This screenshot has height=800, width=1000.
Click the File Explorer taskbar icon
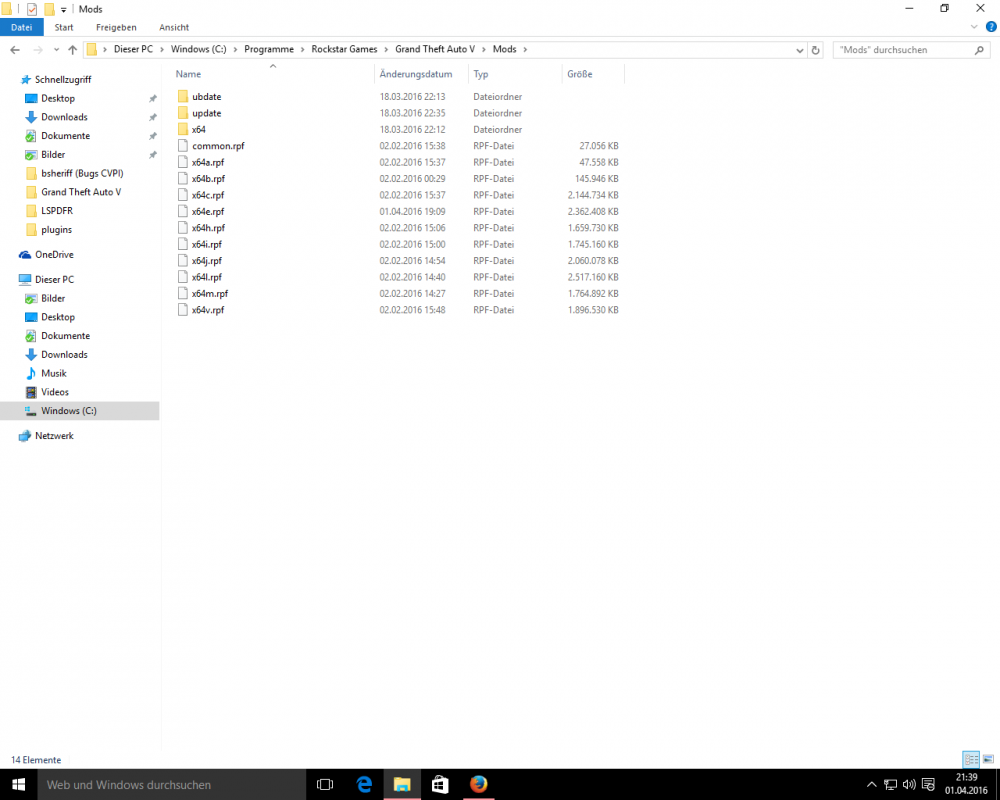(402, 784)
